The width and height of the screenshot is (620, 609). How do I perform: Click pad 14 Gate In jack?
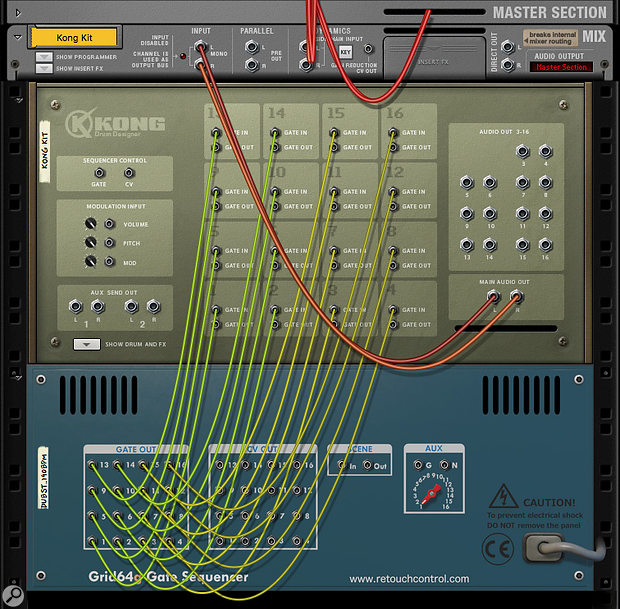275,132
